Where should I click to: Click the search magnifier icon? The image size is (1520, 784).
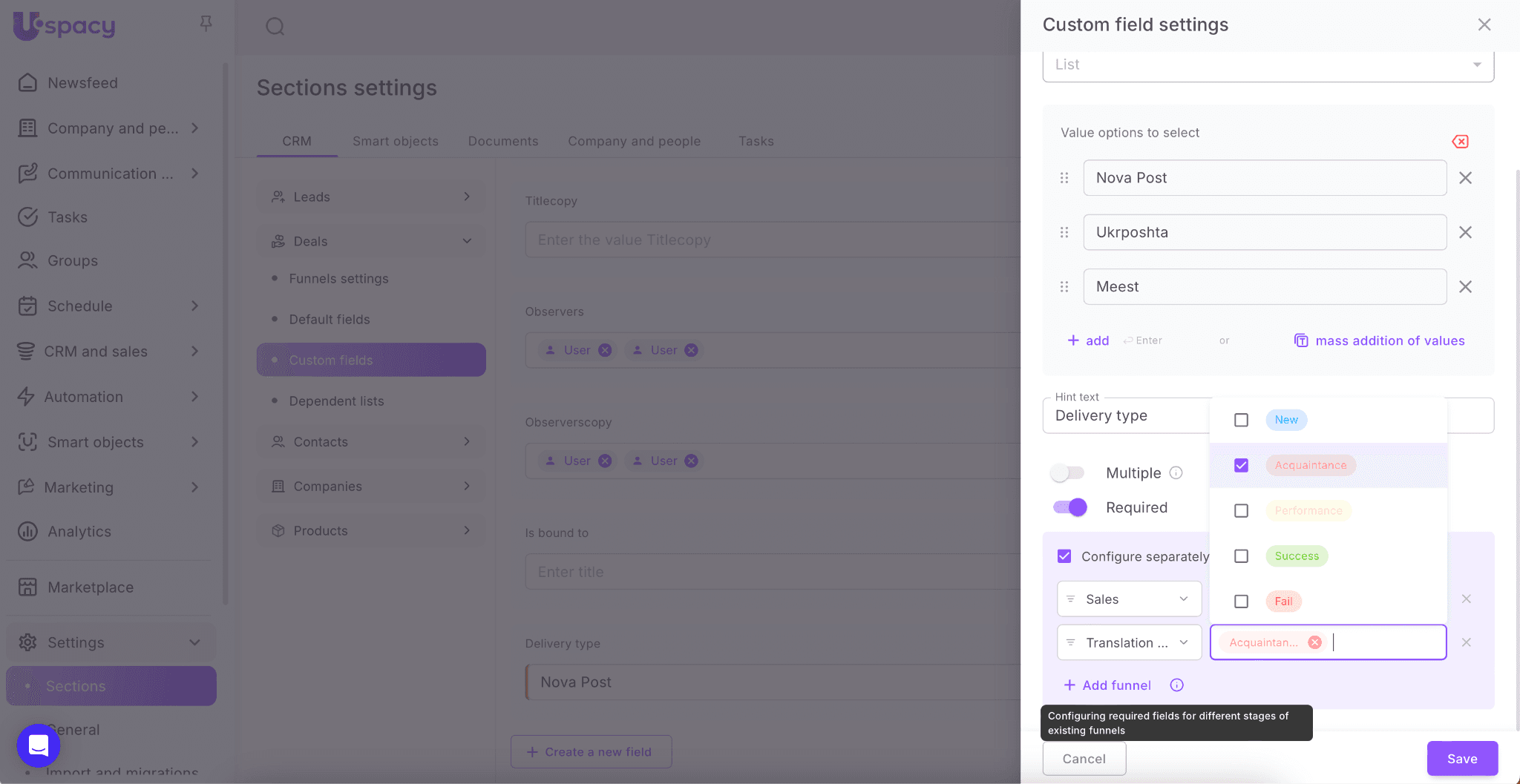pyautogui.click(x=275, y=27)
